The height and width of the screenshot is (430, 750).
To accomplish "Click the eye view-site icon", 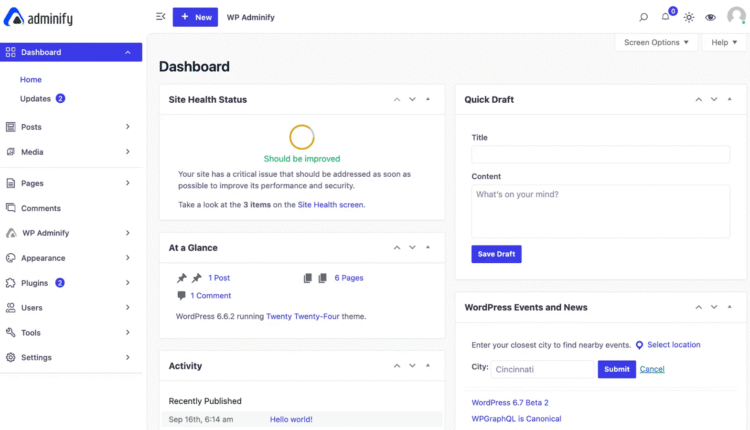I will pos(710,17).
